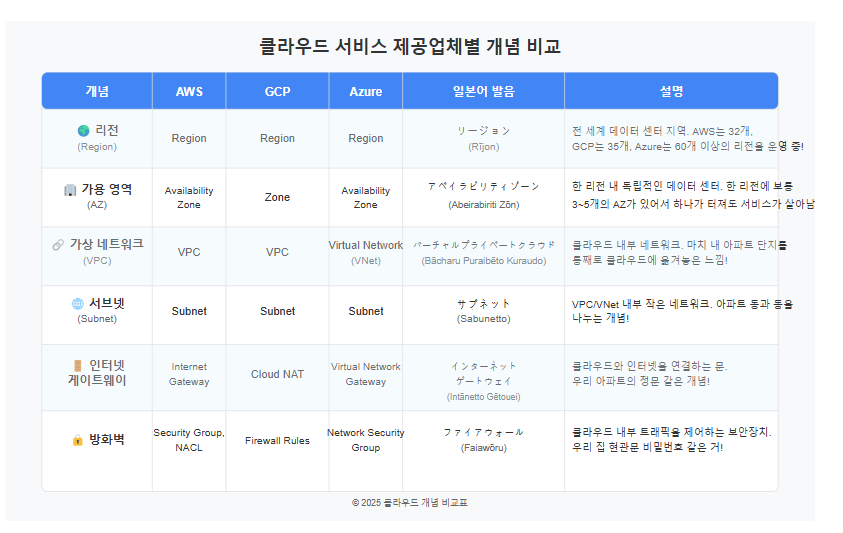Click the GCP Region cell
This screenshot has height=533, width=843.
[277, 138]
